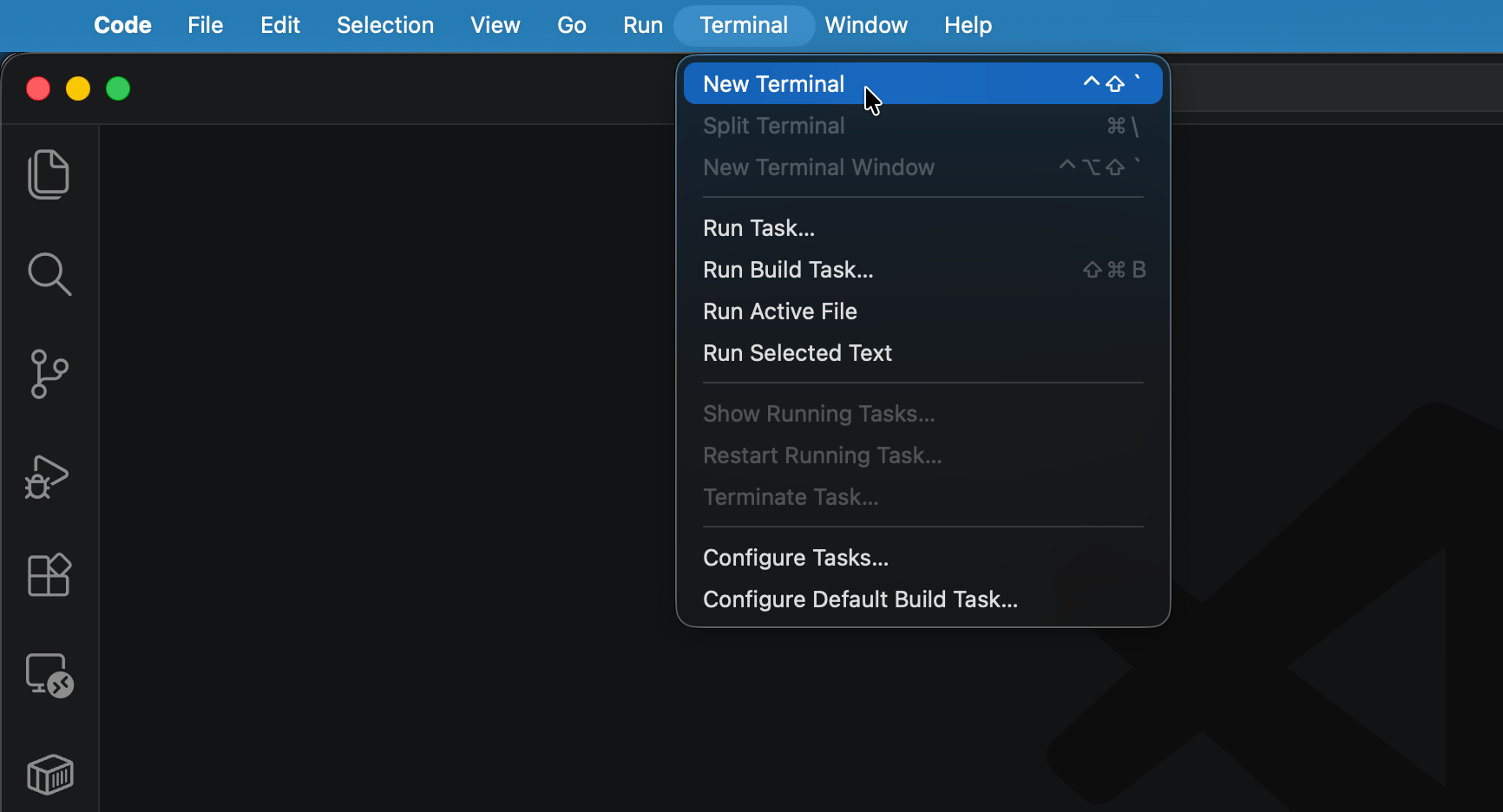Select Run Task... from Terminal menu
1503x812 pixels.
tap(923, 228)
